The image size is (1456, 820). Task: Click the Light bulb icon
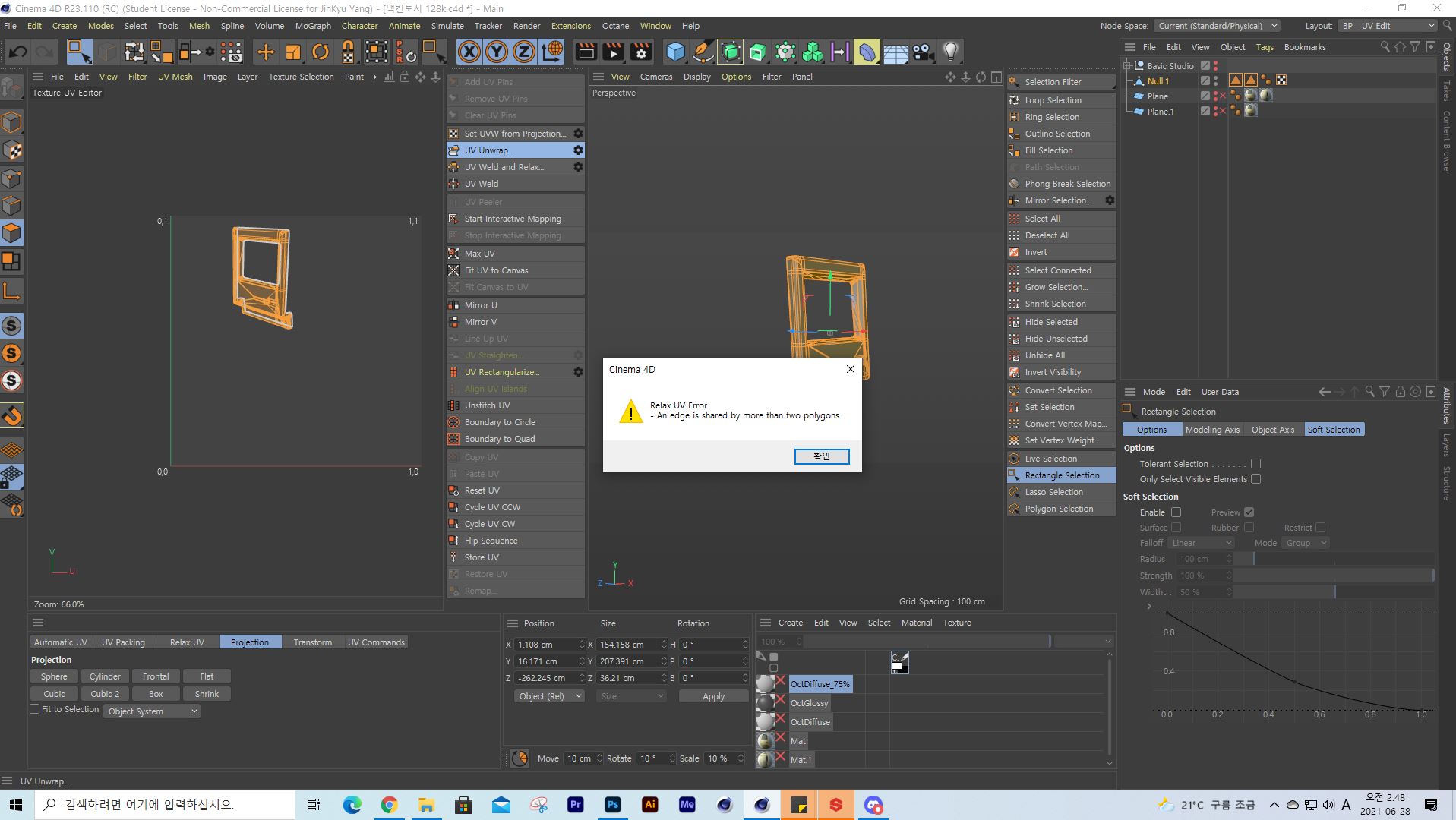click(x=950, y=52)
